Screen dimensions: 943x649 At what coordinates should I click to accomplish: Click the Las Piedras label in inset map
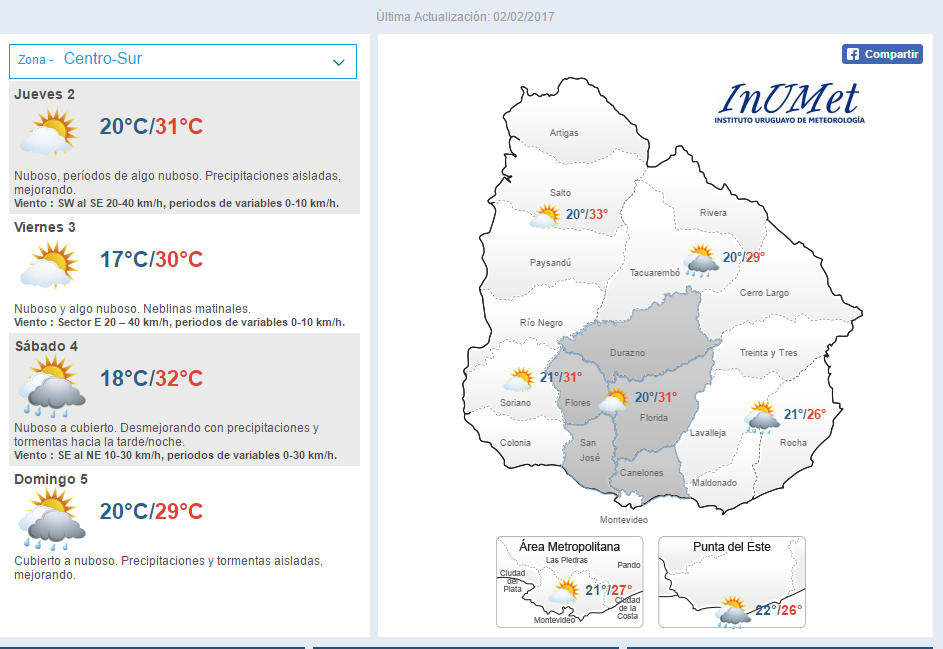click(x=567, y=560)
